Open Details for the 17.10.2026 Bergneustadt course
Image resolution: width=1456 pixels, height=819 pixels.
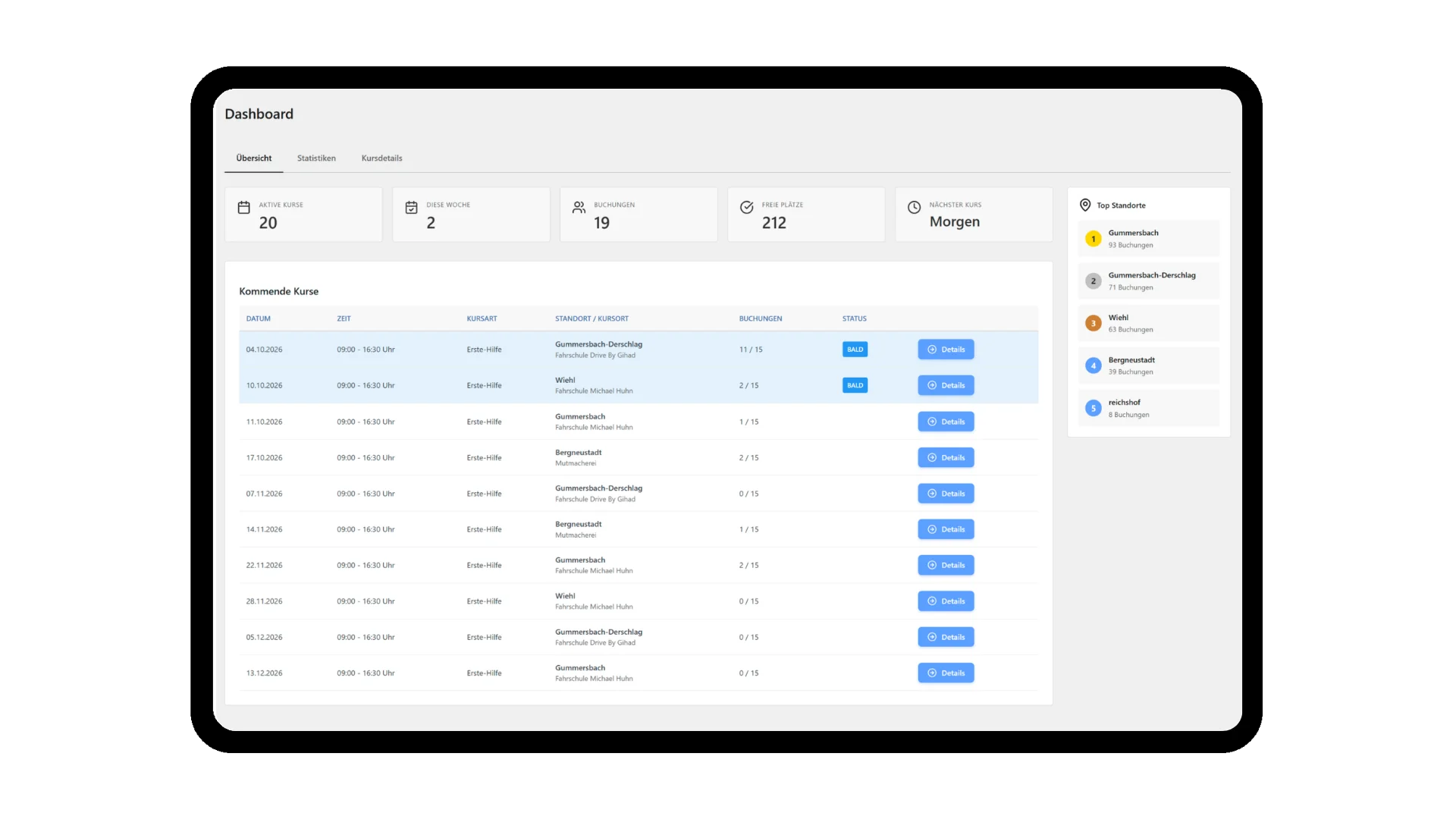[946, 457]
